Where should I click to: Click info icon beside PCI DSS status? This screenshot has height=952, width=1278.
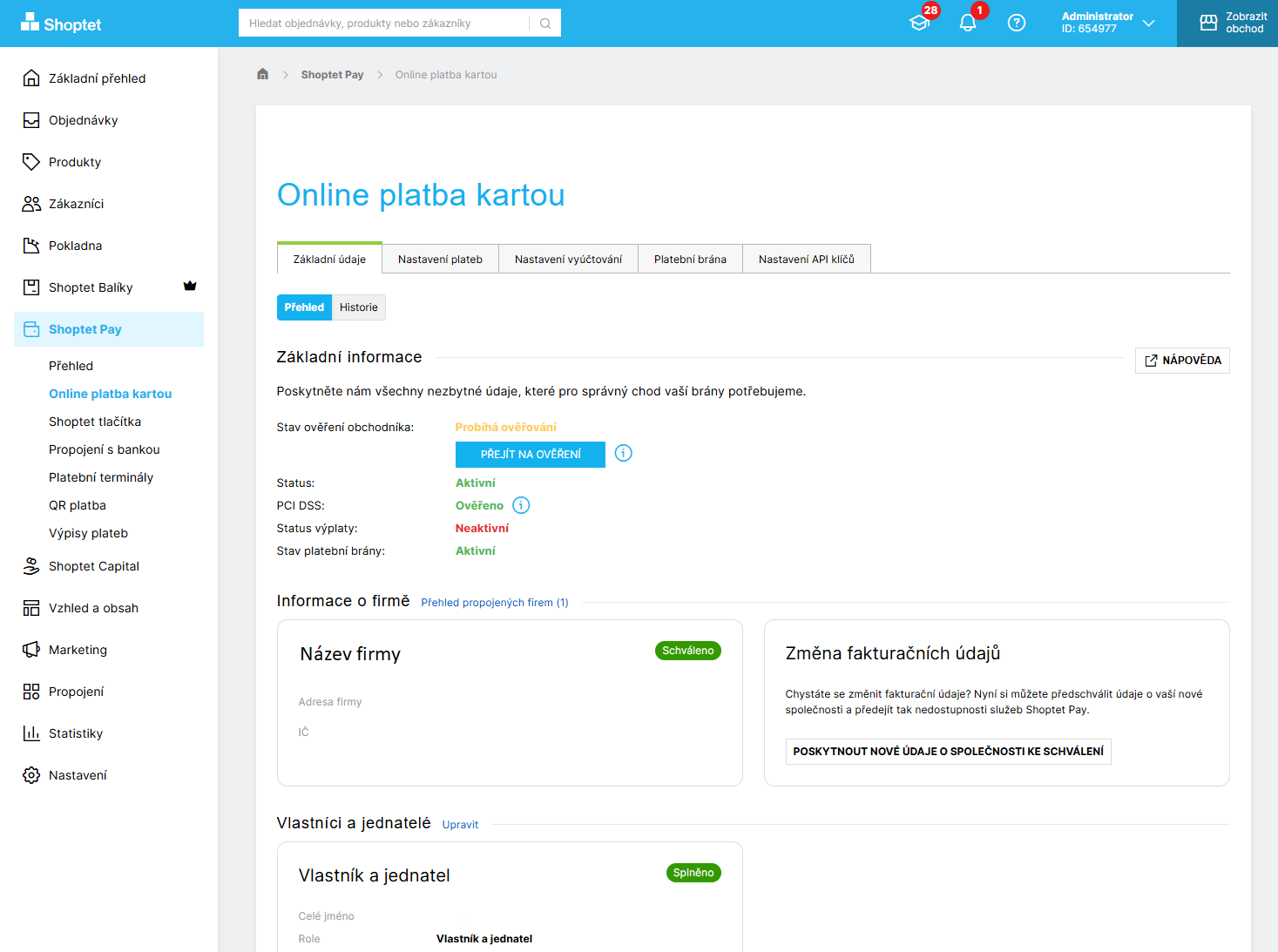521,505
